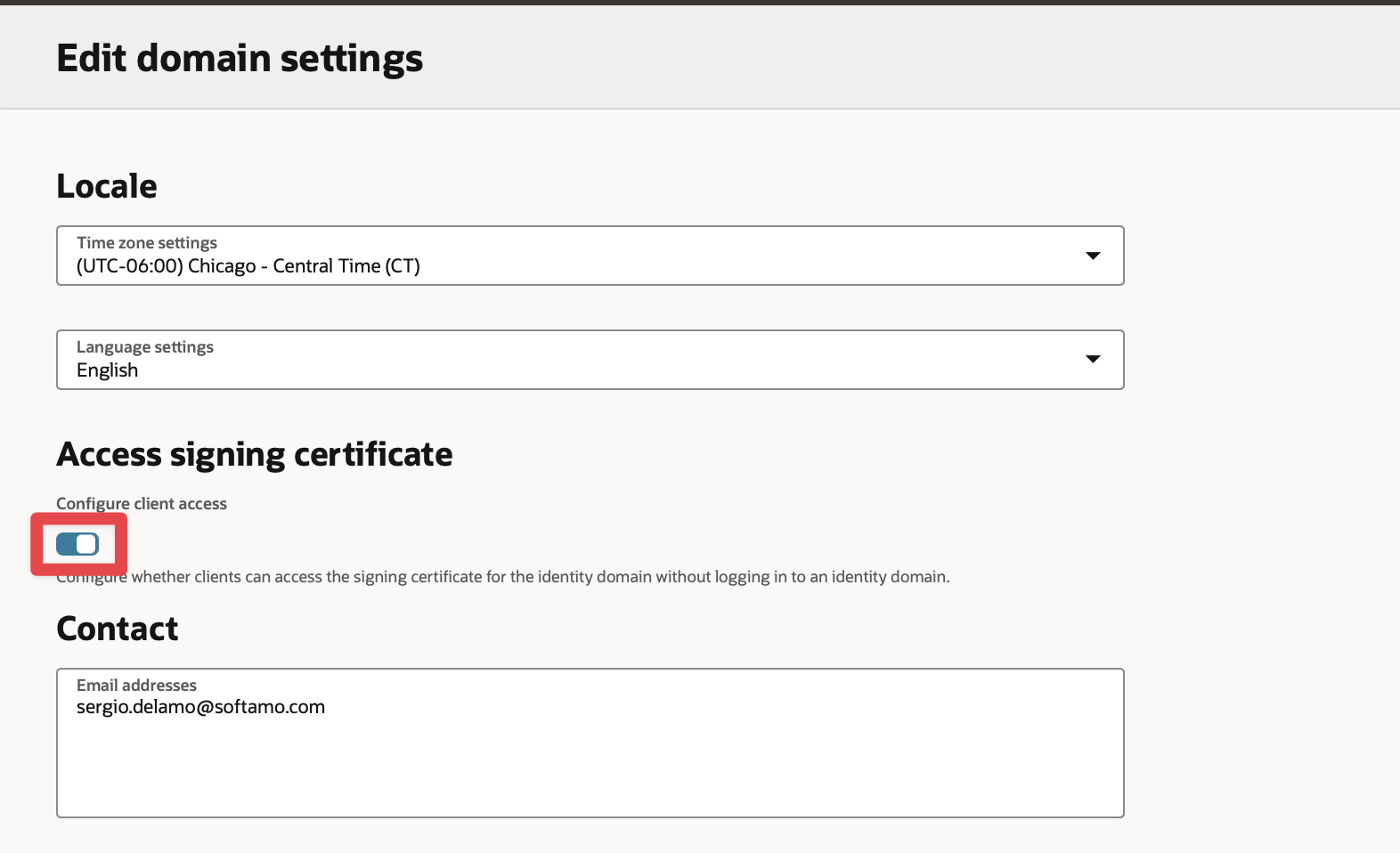The height and width of the screenshot is (853, 1400).
Task: Click the signing certificate description text
Action: (540, 577)
